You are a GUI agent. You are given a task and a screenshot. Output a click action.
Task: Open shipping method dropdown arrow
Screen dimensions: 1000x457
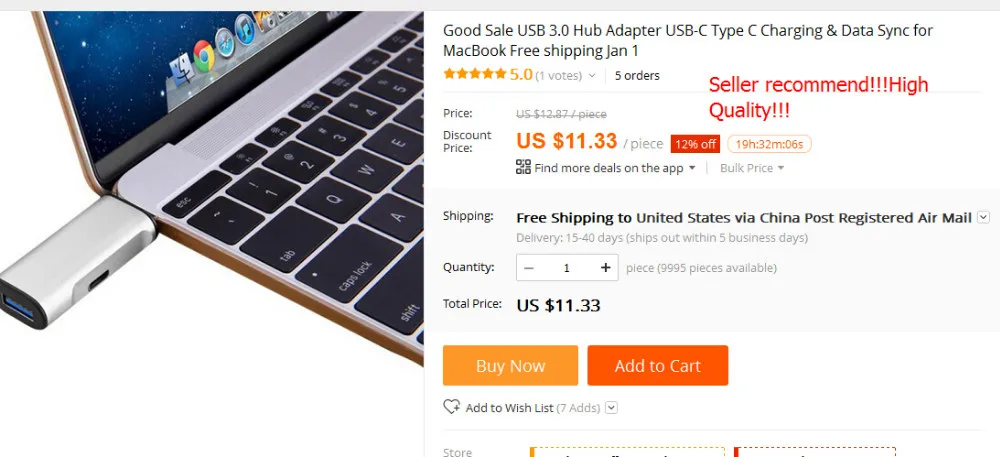tap(983, 217)
